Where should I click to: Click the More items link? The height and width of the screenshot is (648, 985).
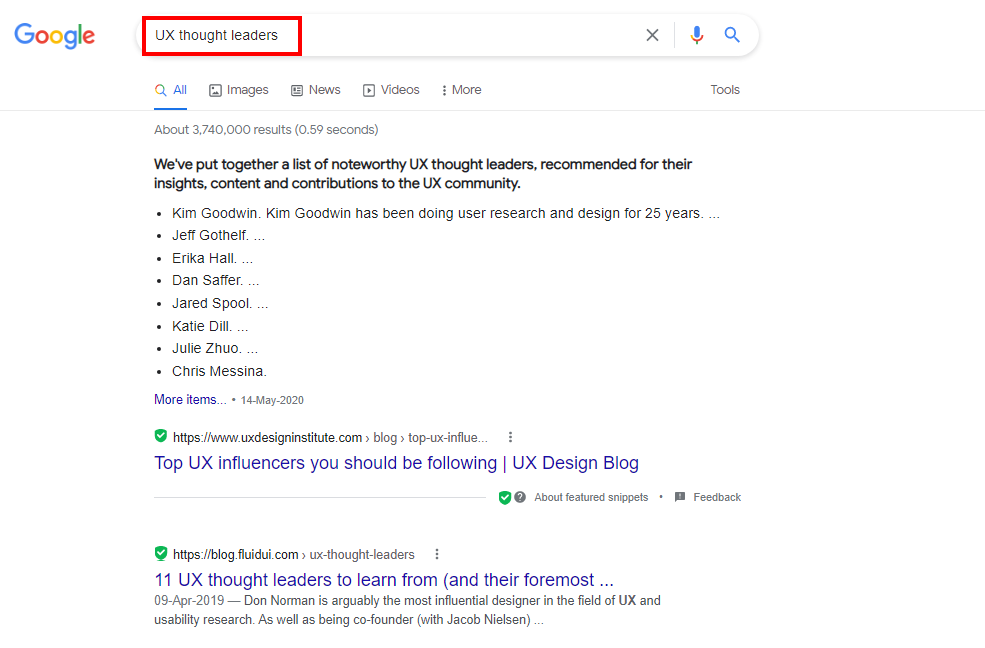190,399
